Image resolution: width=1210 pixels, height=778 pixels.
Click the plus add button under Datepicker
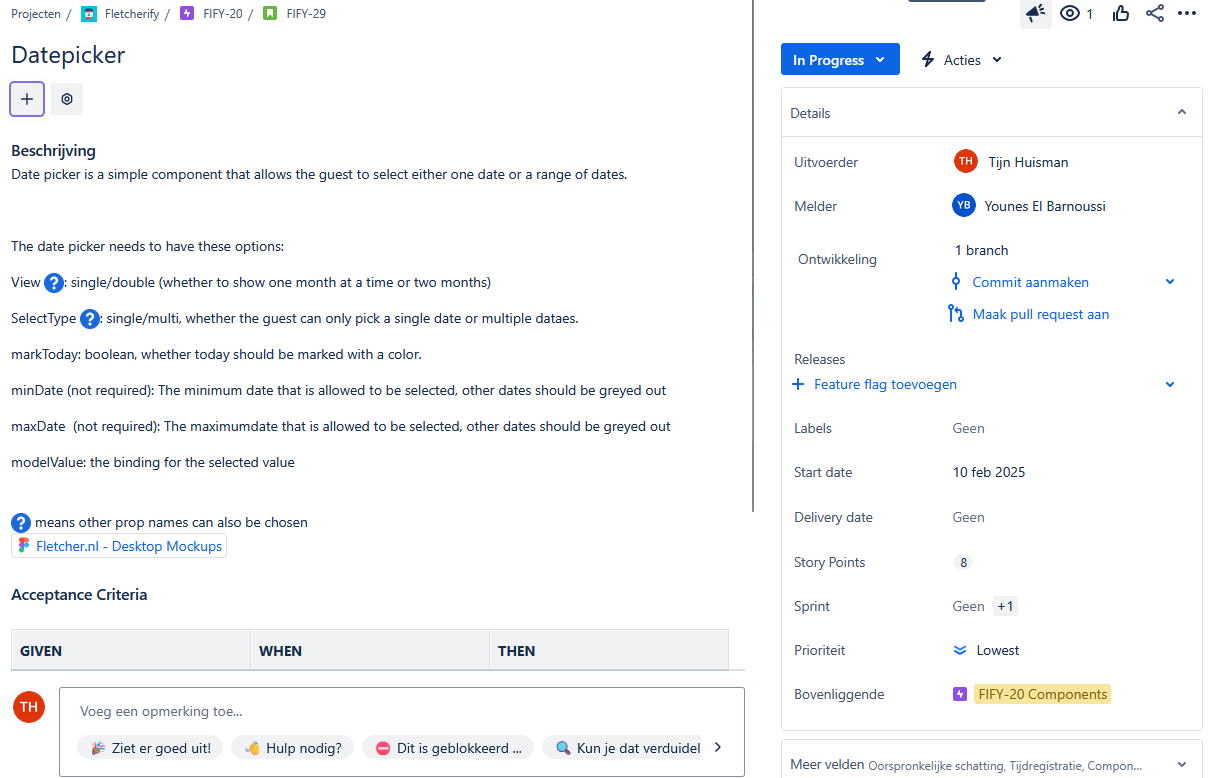(27, 99)
